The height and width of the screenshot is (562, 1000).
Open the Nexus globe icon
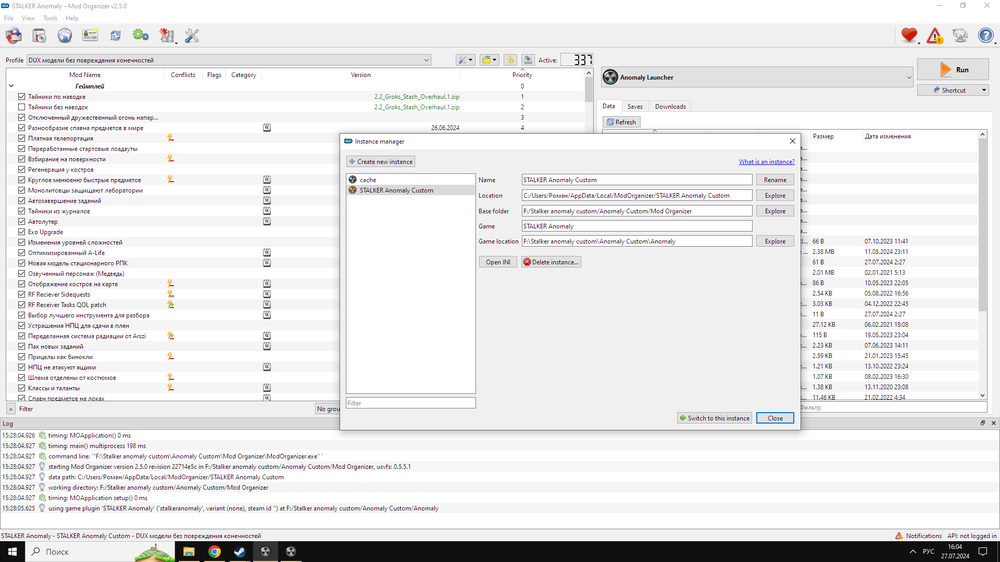click(x=65, y=36)
